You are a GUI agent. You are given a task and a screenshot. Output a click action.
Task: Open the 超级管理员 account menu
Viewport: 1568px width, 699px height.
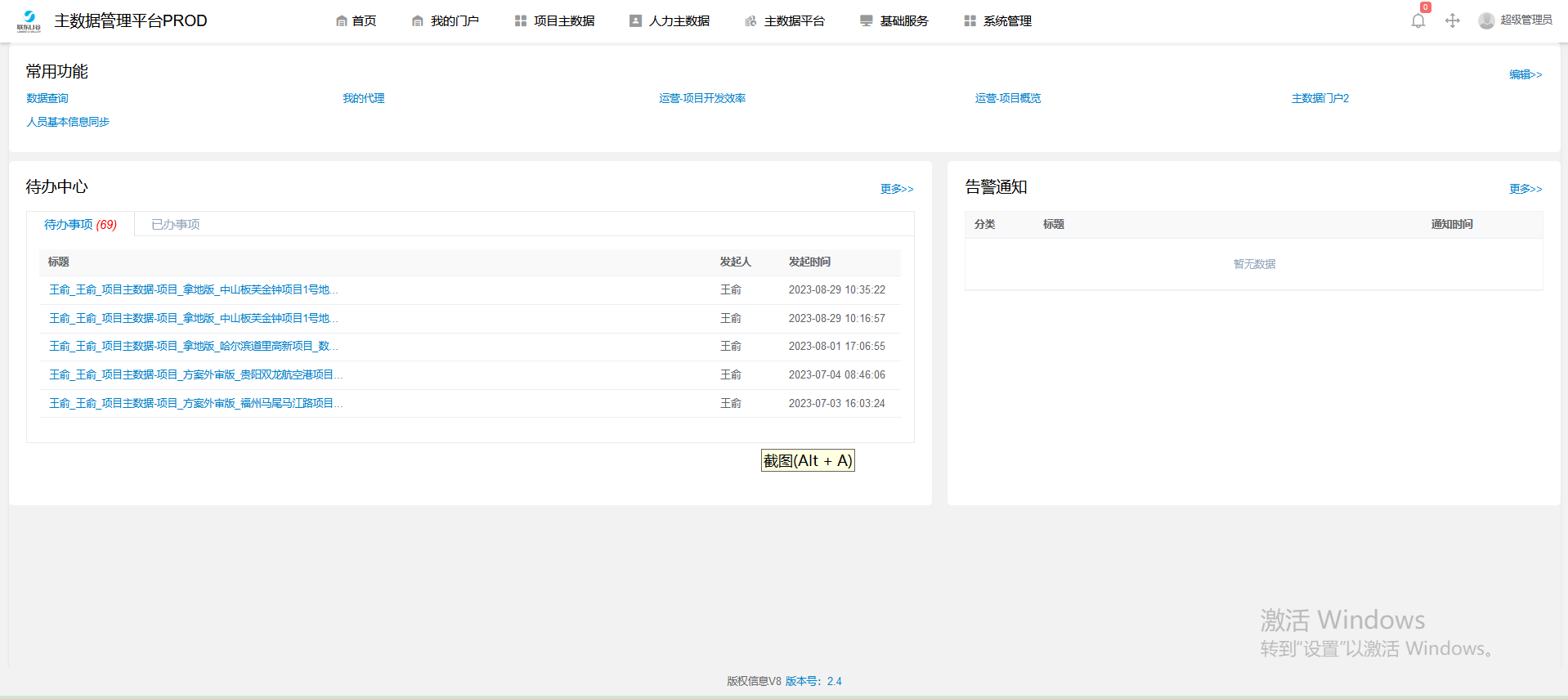point(1526,20)
